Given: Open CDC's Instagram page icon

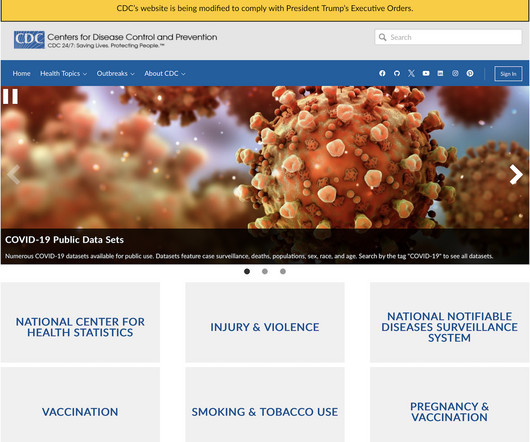Looking at the screenshot, I should point(455,73).
